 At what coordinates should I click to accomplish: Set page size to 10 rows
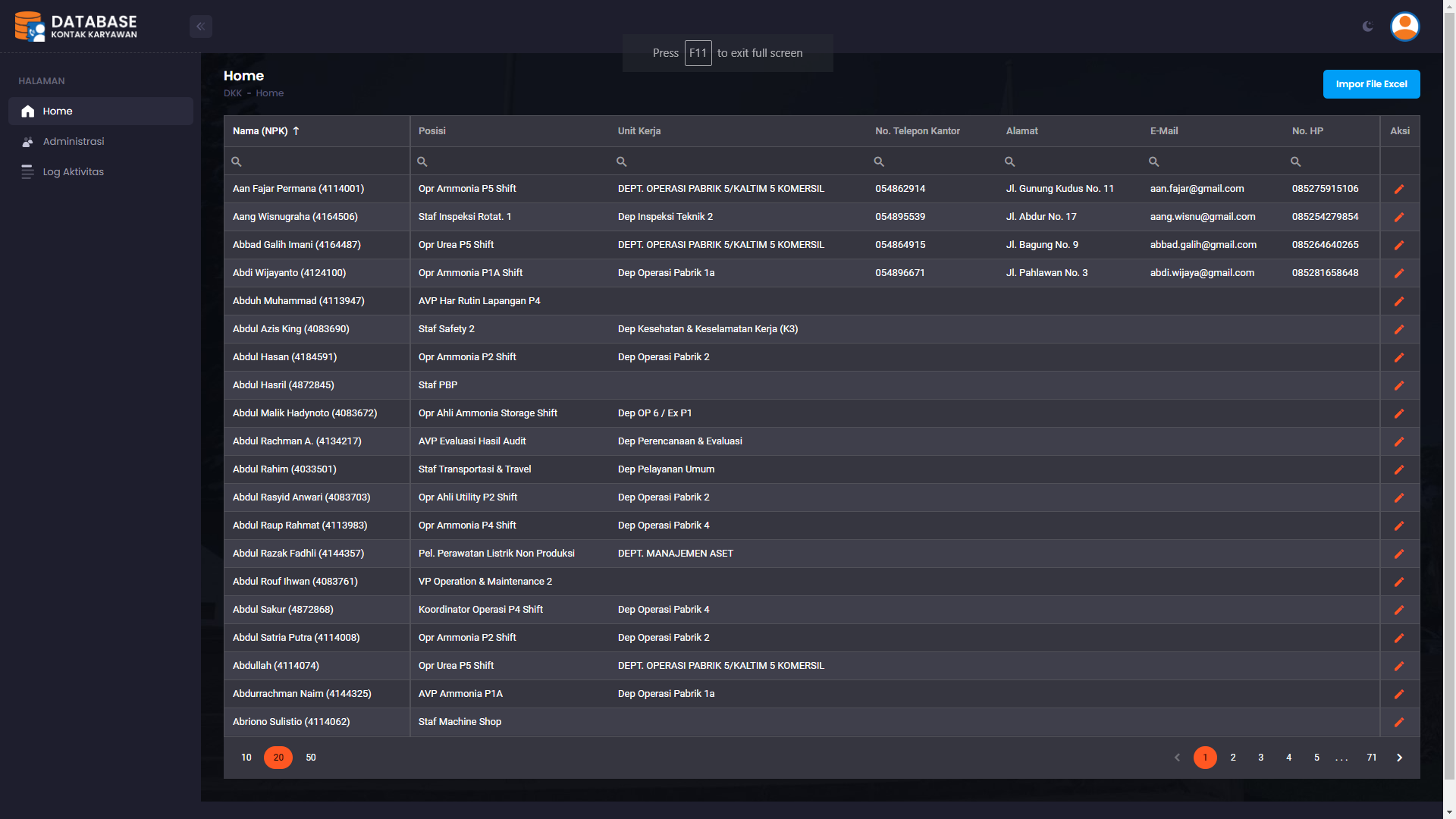click(x=246, y=758)
